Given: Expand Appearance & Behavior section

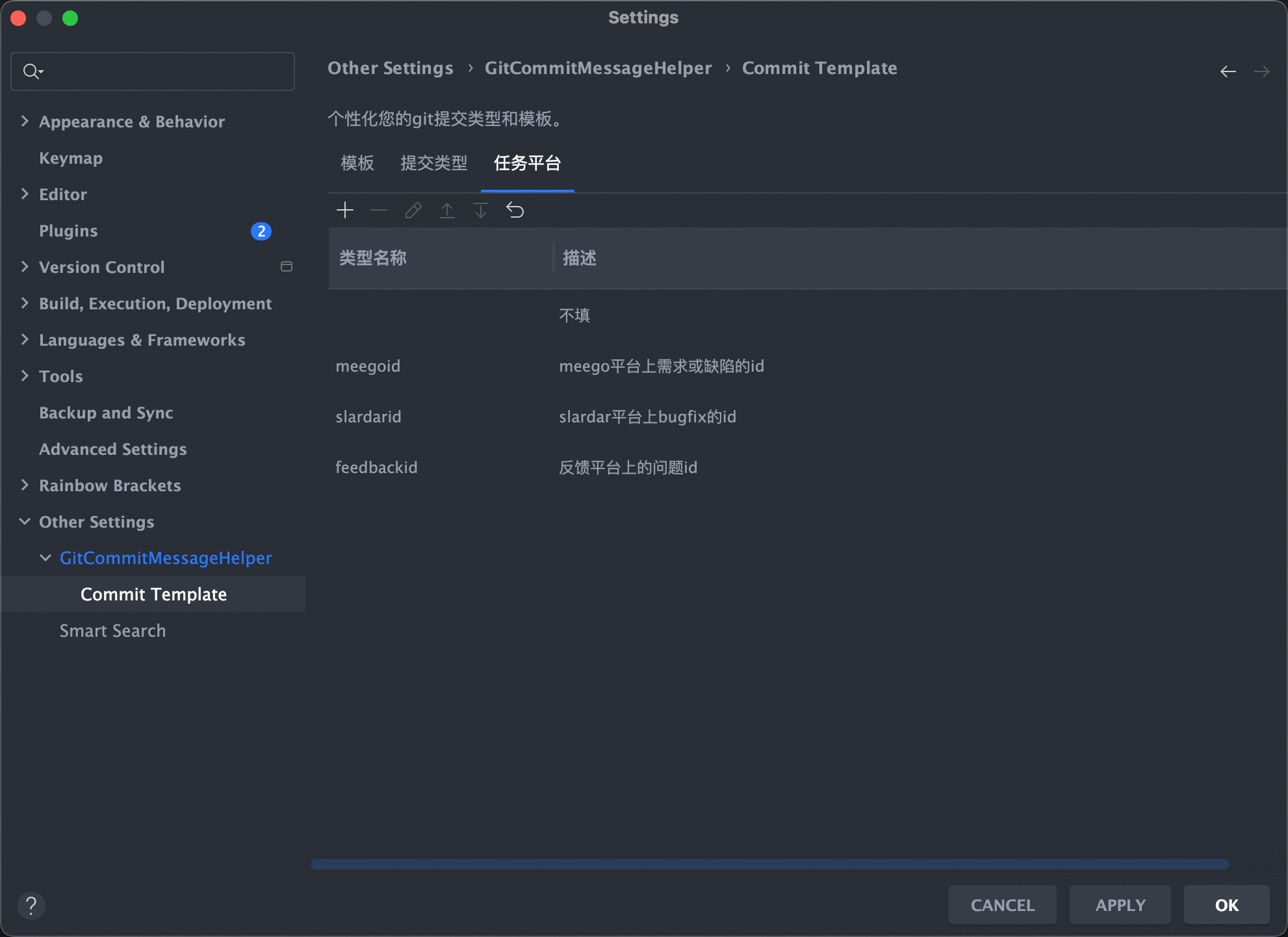Looking at the screenshot, I should [x=25, y=122].
